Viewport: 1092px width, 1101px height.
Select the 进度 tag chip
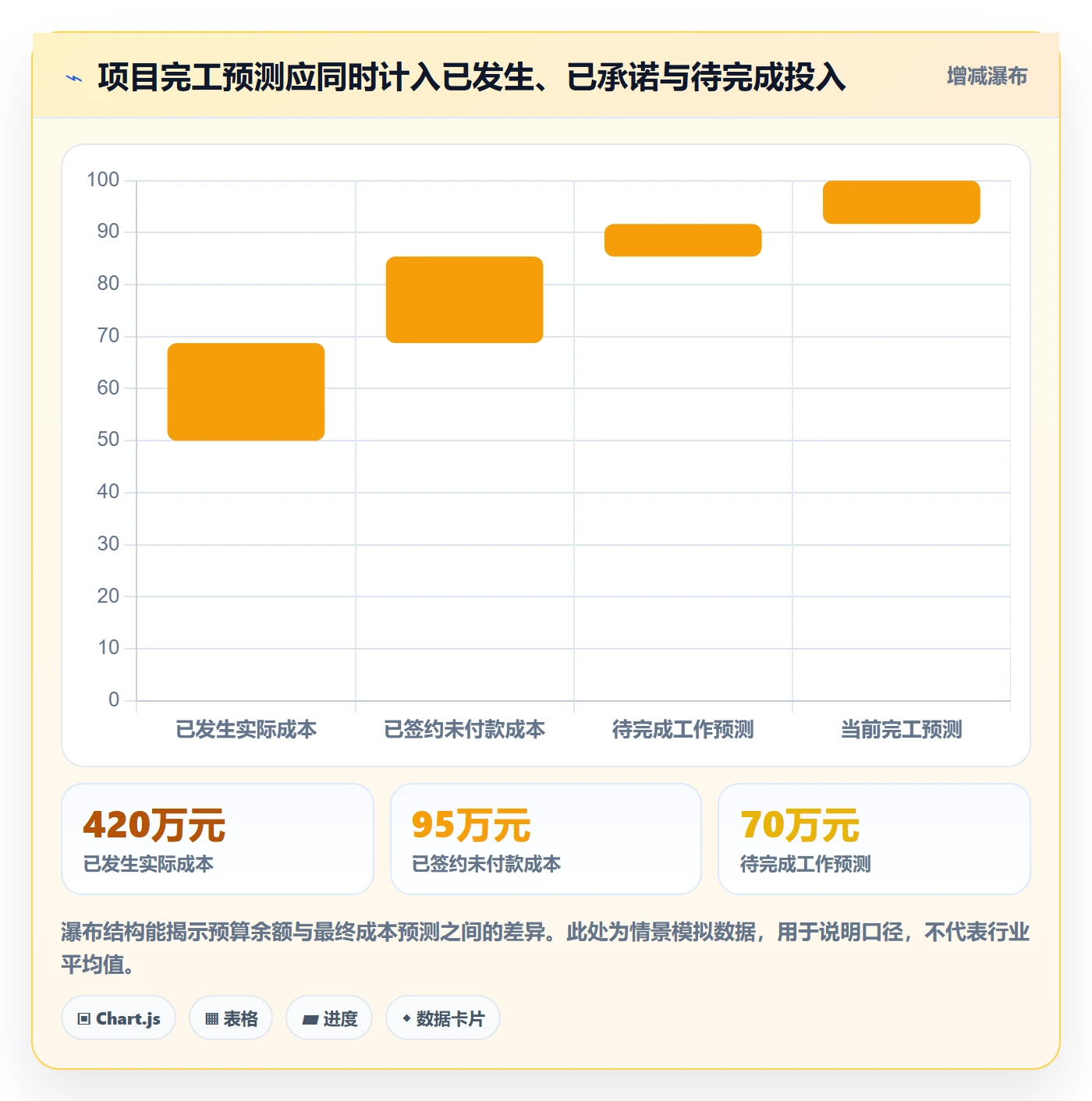pyautogui.click(x=329, y=1018)
